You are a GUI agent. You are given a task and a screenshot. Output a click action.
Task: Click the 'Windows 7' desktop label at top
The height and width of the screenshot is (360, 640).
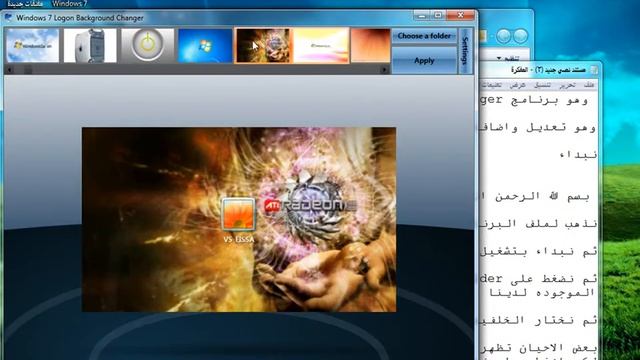tap(69, 4)
